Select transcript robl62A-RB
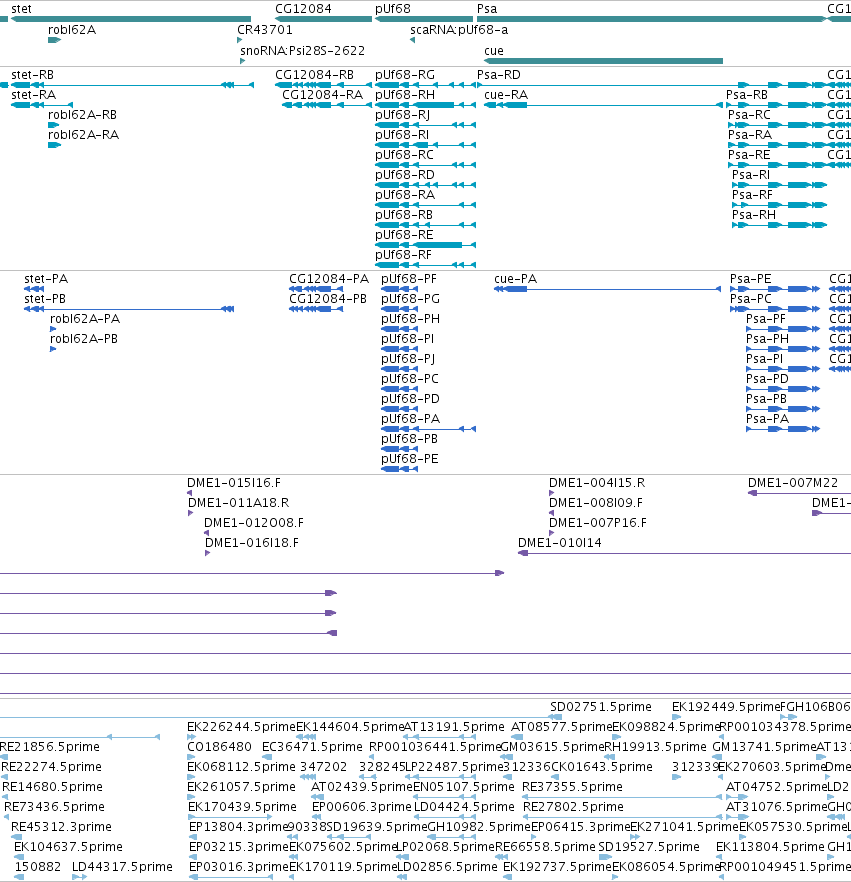 coord(54,125)
